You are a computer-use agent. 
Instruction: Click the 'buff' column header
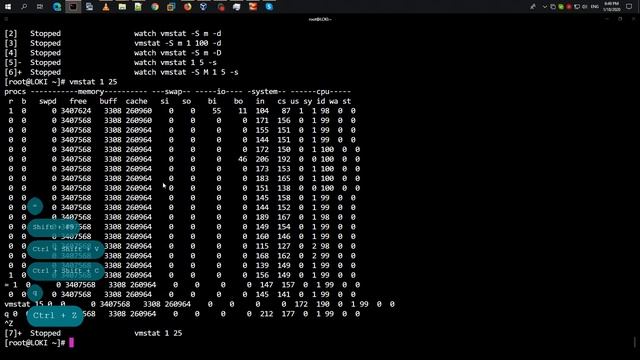(108, 101)
